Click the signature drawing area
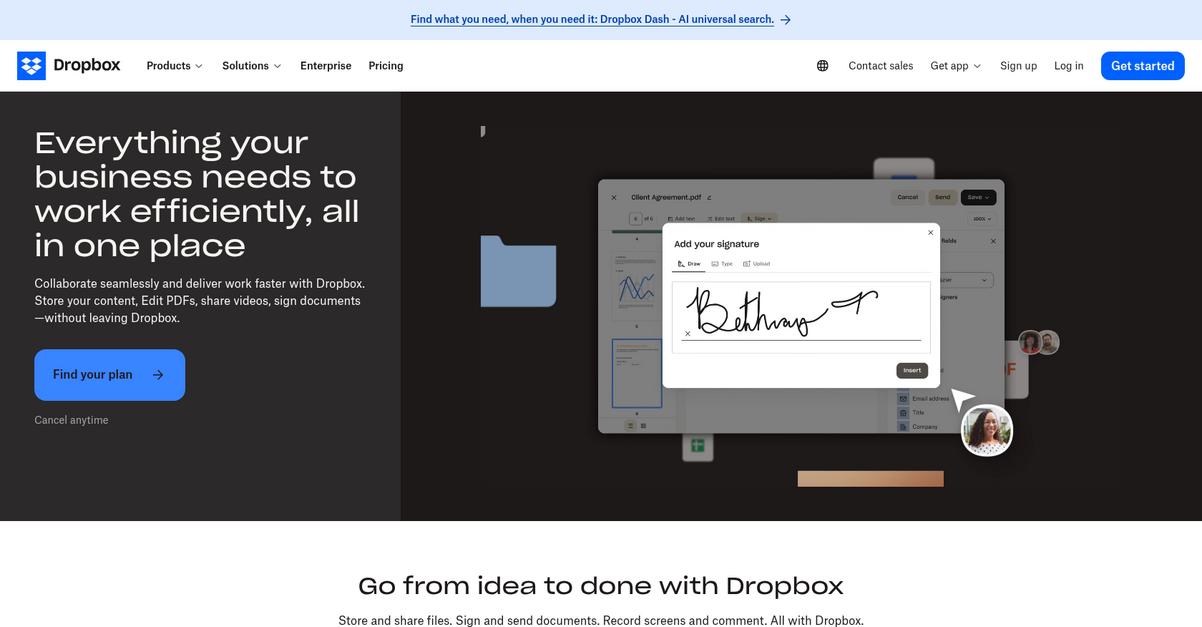1202x627 pixels. [x=801, y=317]
